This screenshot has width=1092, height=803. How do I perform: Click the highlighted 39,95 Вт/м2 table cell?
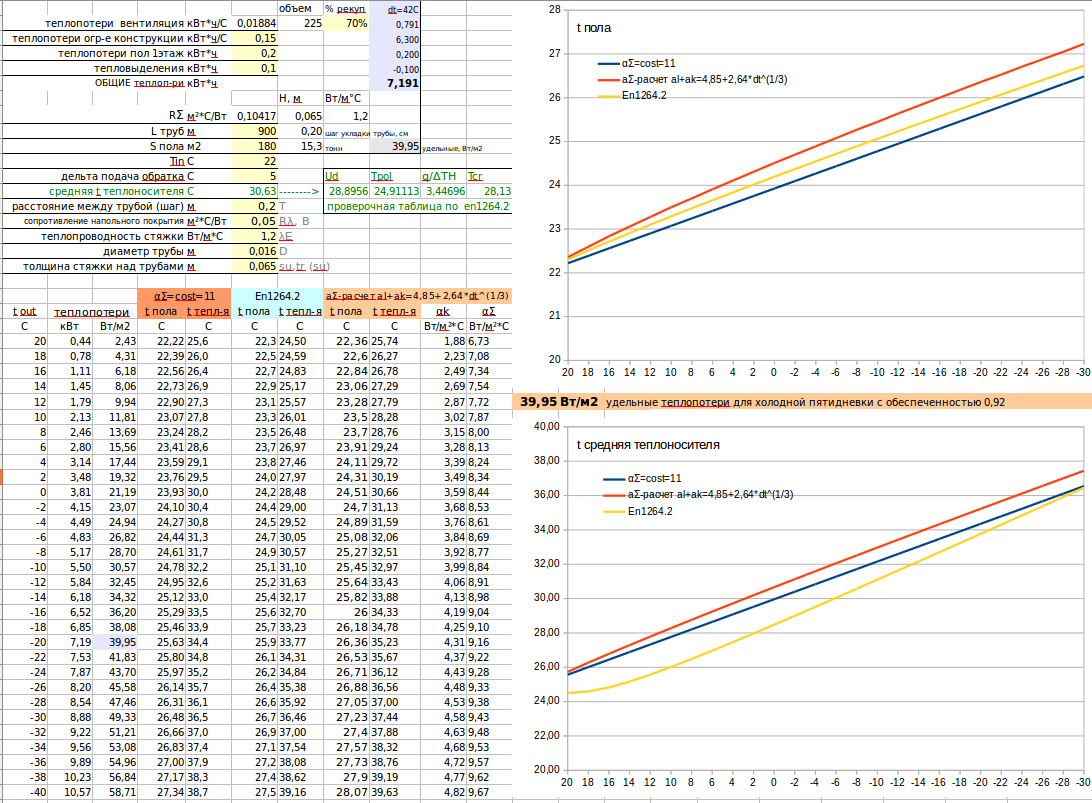click(115, 642)
